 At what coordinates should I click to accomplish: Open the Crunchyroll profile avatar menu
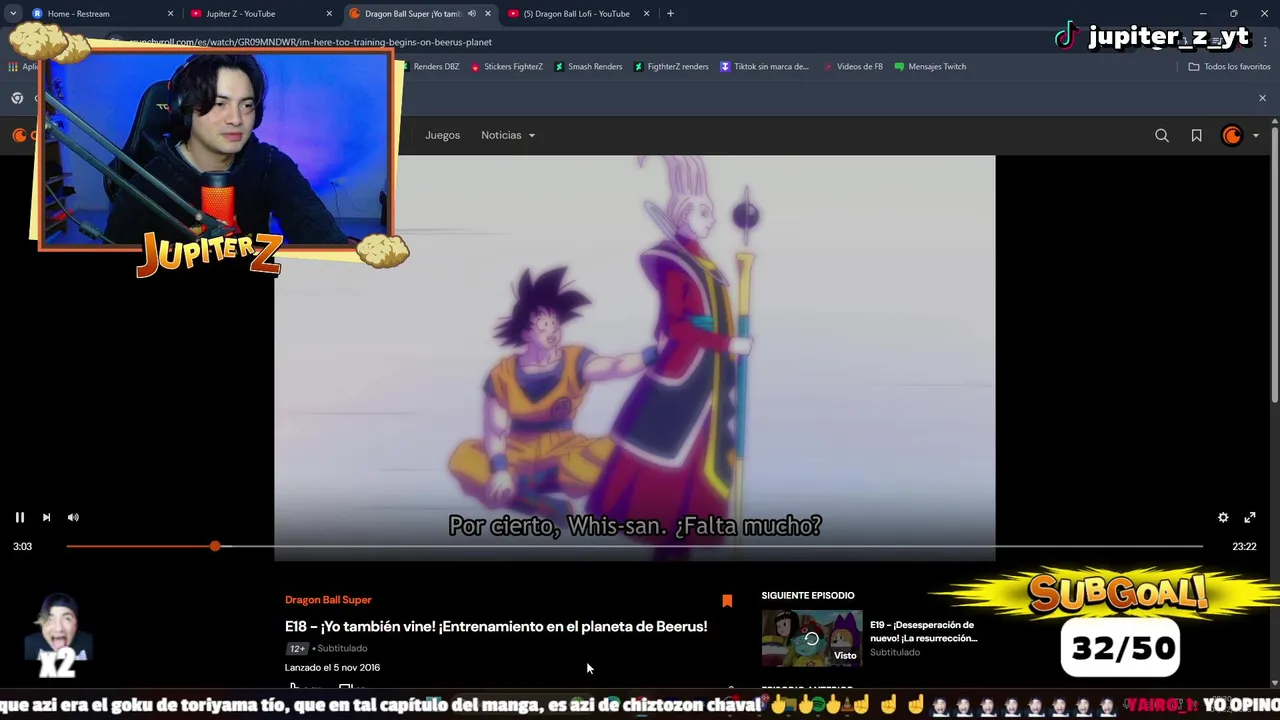1240,135
